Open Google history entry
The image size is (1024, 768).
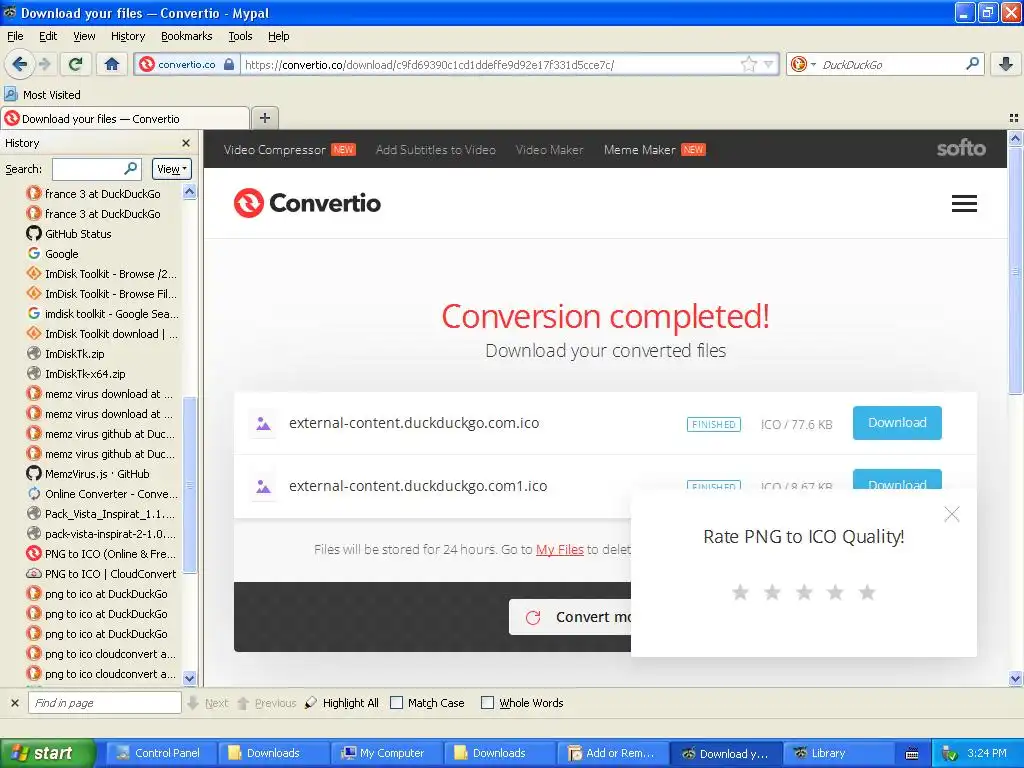coord(52,253)
